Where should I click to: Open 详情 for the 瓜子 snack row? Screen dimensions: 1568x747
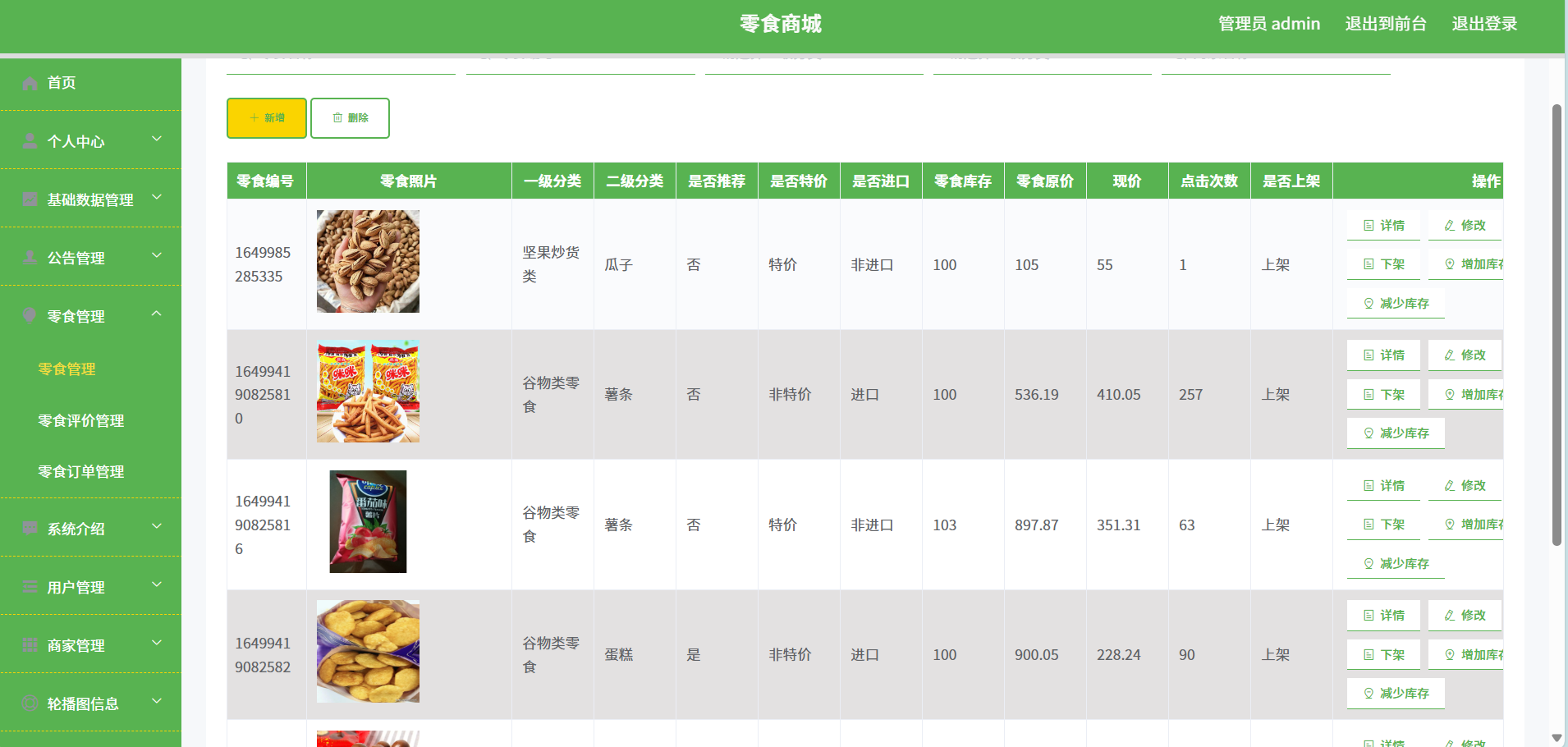[x=1383, y=226]
